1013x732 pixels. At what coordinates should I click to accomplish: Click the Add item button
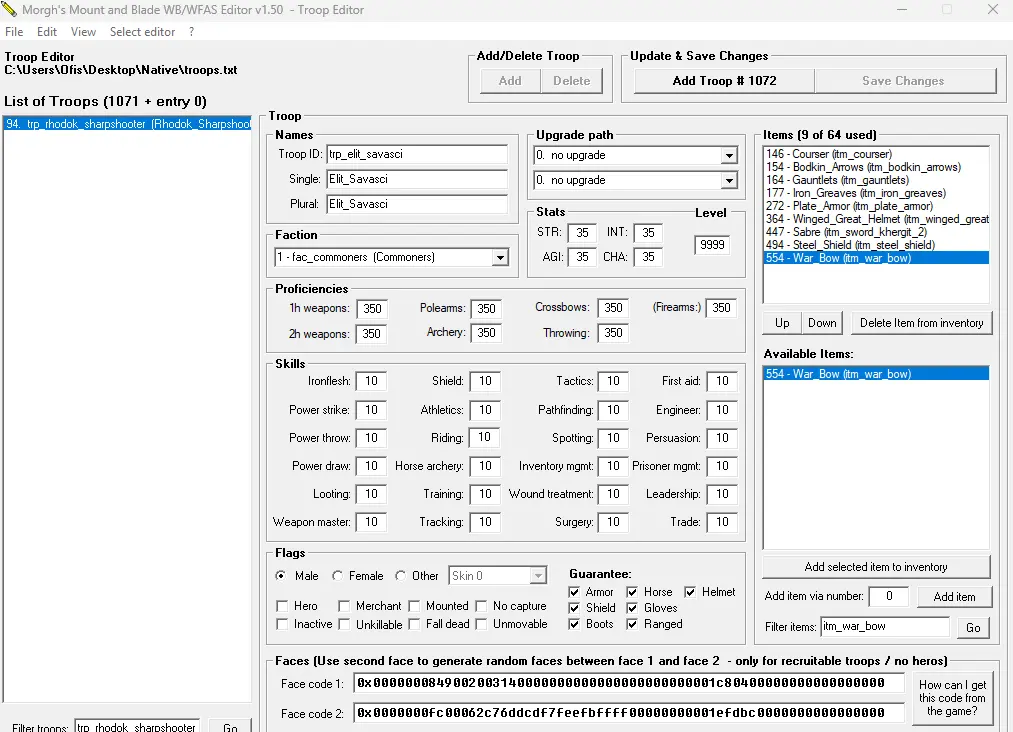954,596
